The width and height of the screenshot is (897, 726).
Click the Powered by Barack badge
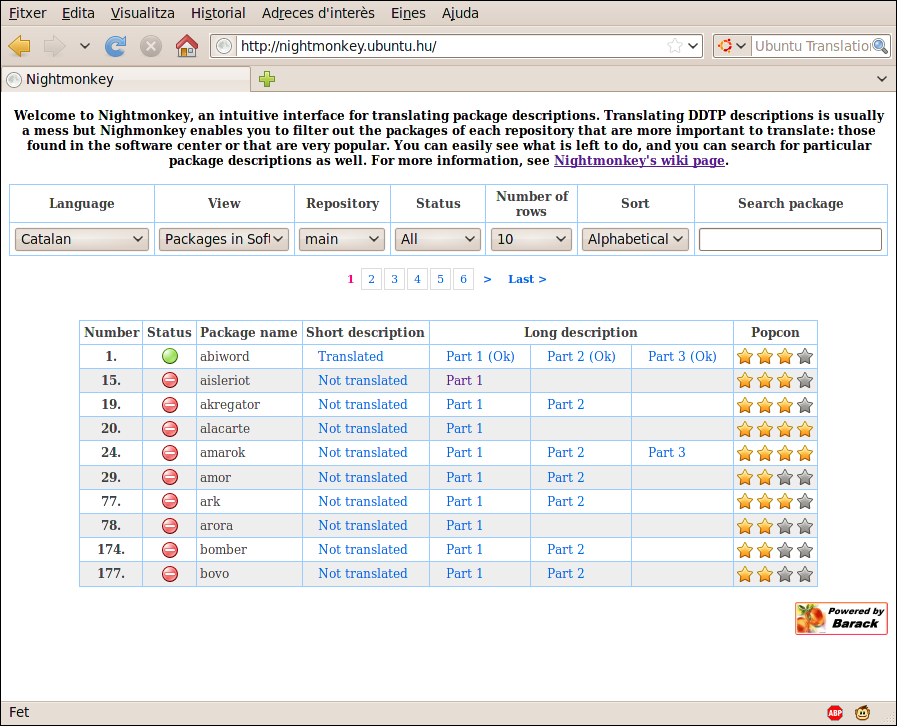[841, 618]
